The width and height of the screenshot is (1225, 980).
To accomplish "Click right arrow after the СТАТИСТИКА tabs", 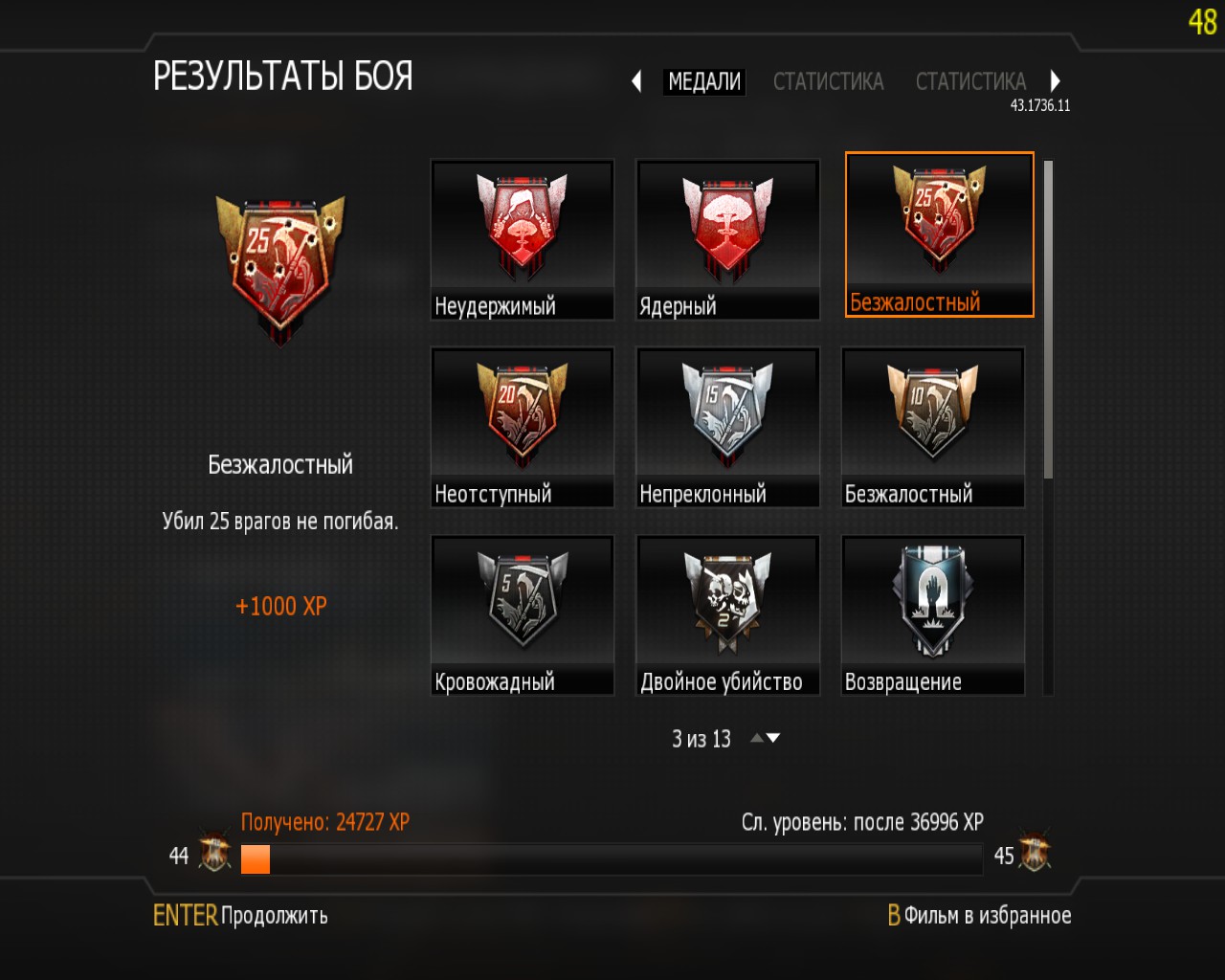I will (x=1055, y=81).
